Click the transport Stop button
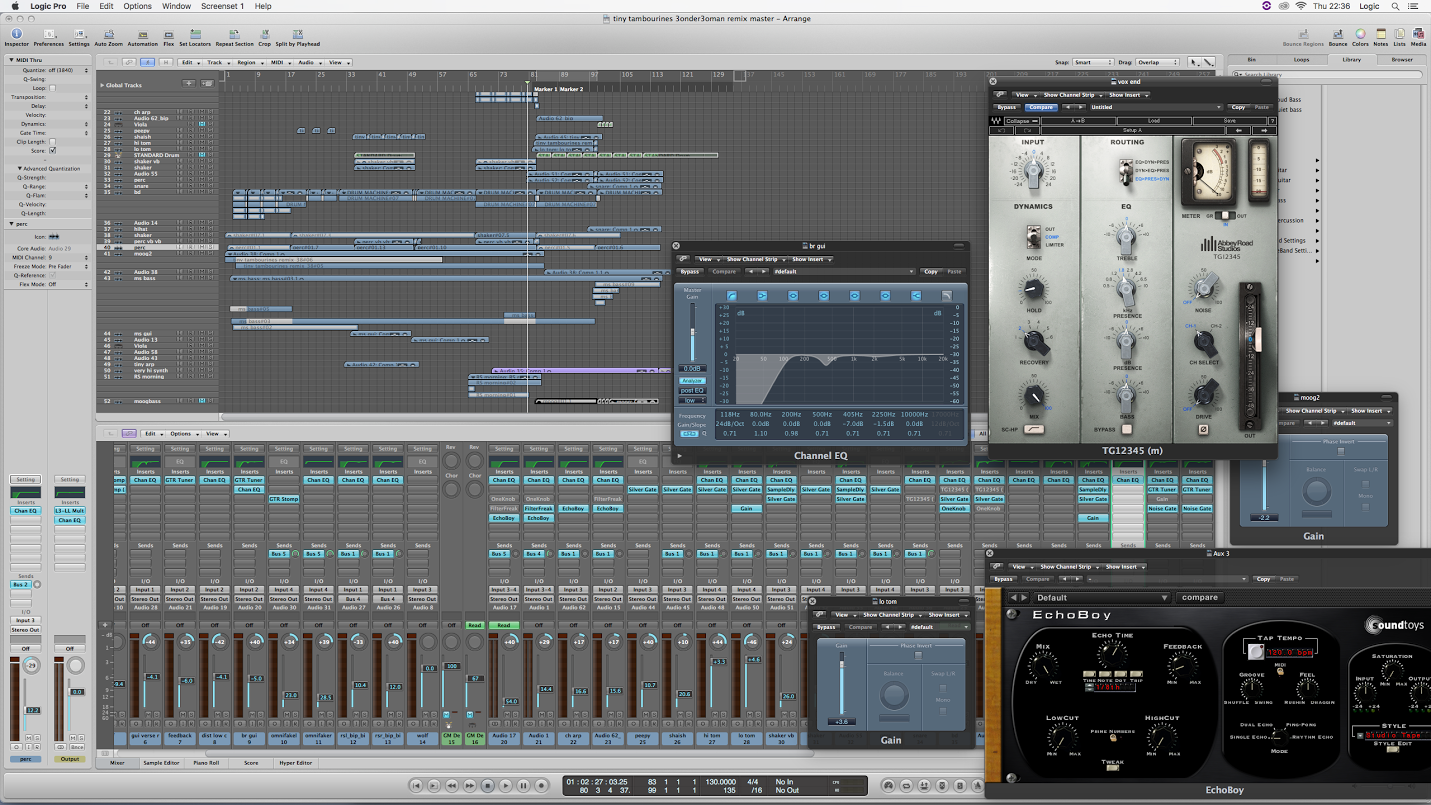1431x805 pixels. coord(488,786)
